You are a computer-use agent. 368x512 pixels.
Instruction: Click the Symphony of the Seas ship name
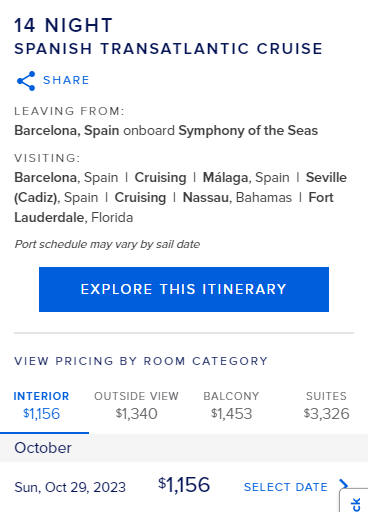point(248,130)
